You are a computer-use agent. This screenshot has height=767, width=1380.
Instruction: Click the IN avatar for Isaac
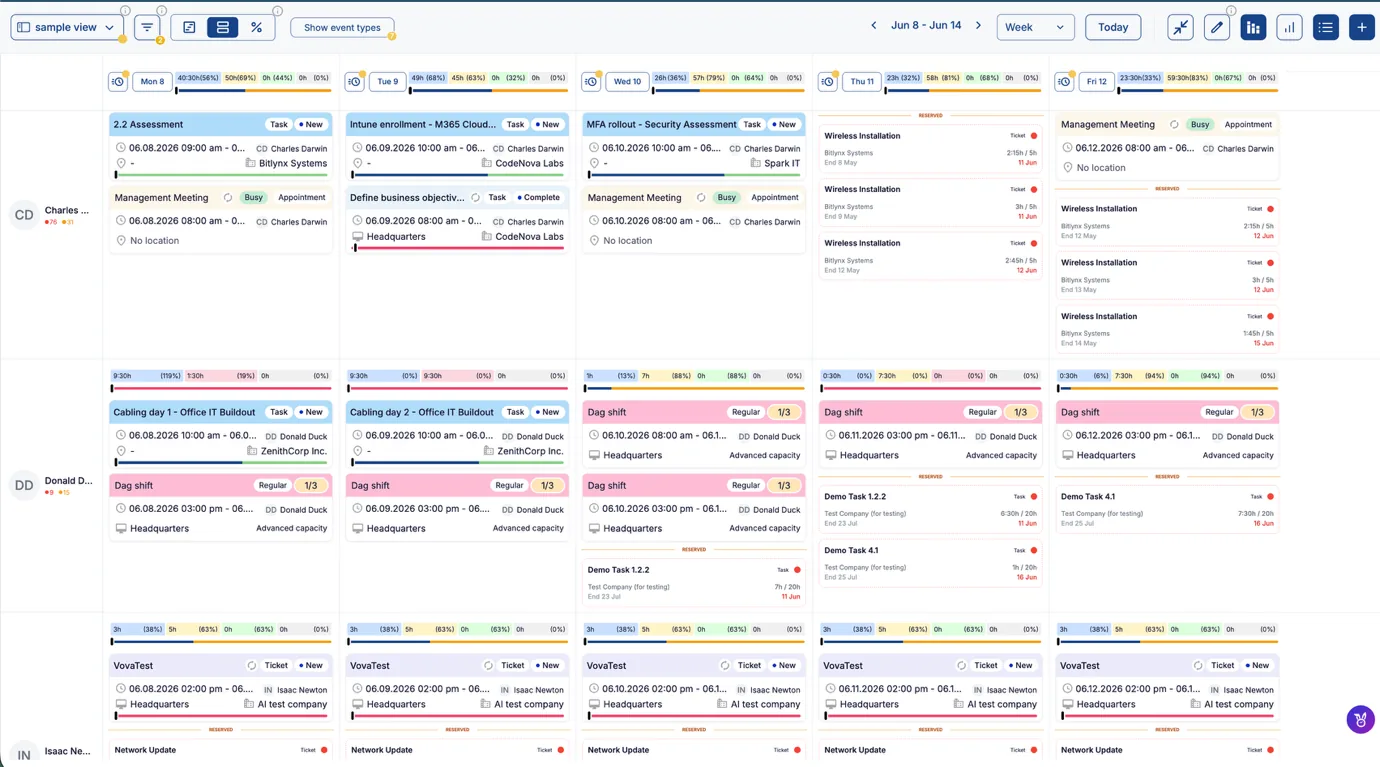[24, 755]
